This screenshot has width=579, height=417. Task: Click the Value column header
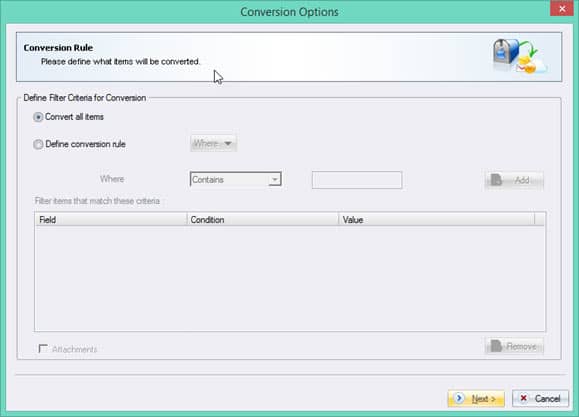pos(436,220)
